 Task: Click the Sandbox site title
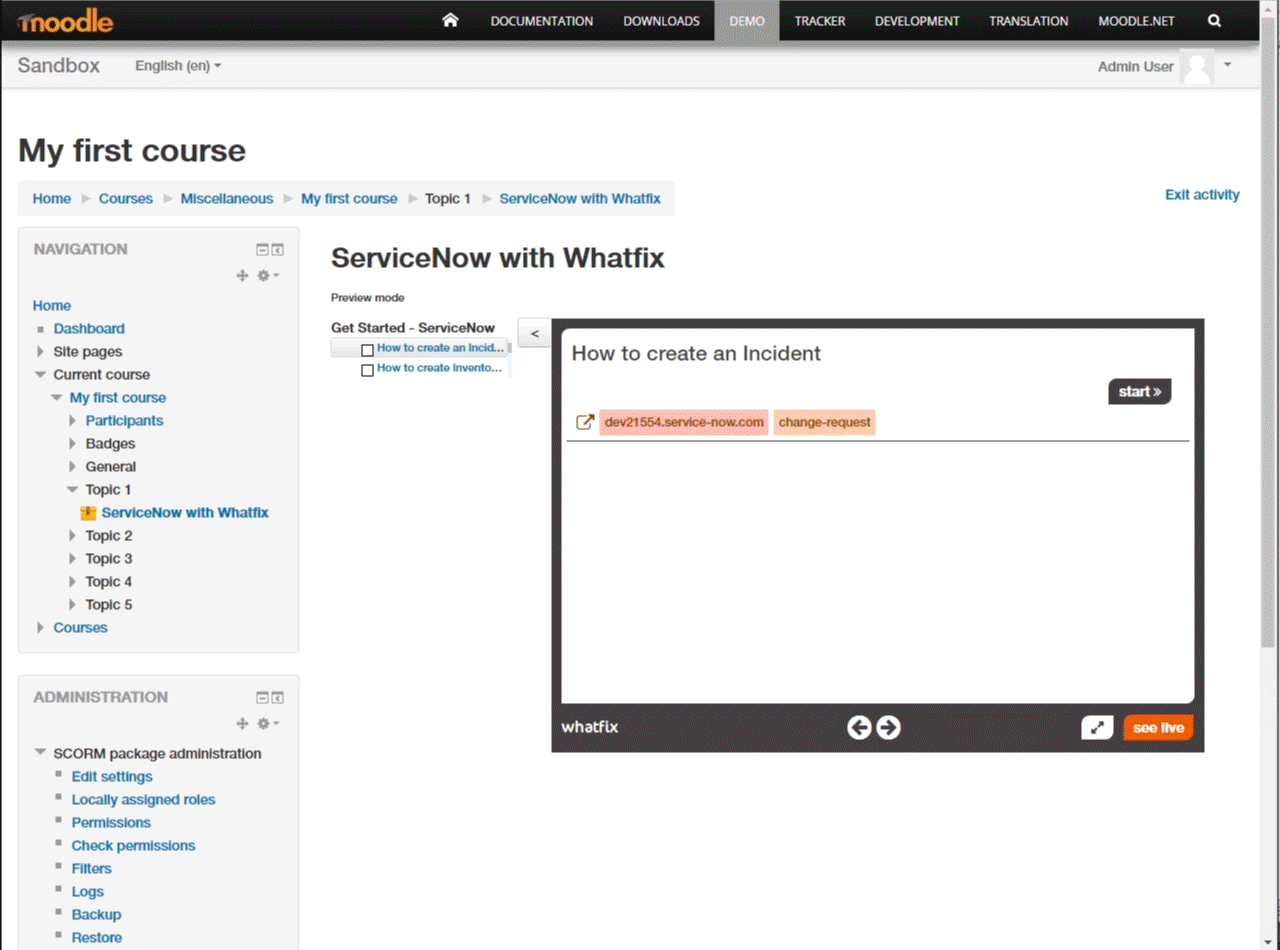pyautogui.click(x=59, y=66)
